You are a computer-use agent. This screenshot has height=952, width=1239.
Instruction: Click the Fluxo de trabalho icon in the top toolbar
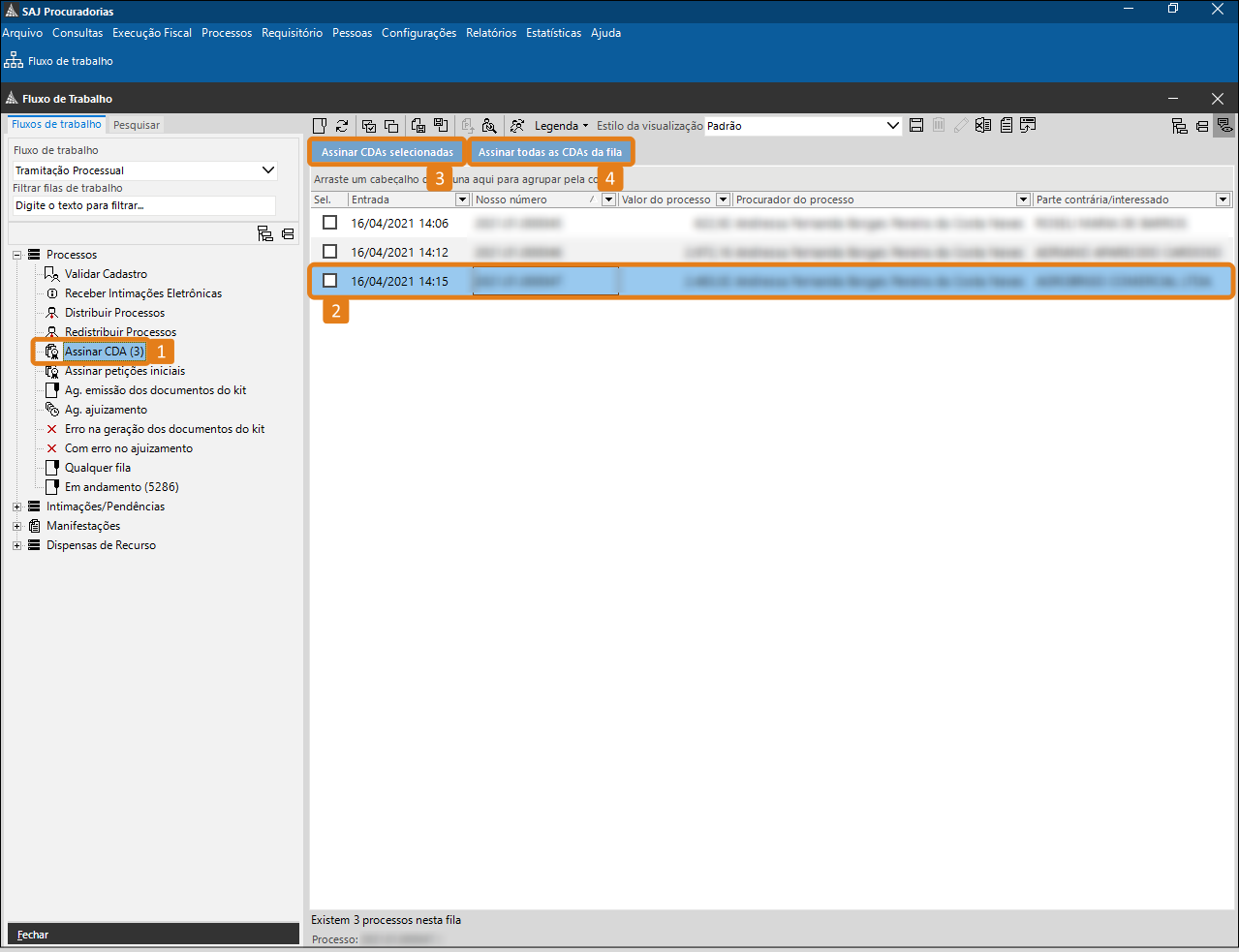14,61
